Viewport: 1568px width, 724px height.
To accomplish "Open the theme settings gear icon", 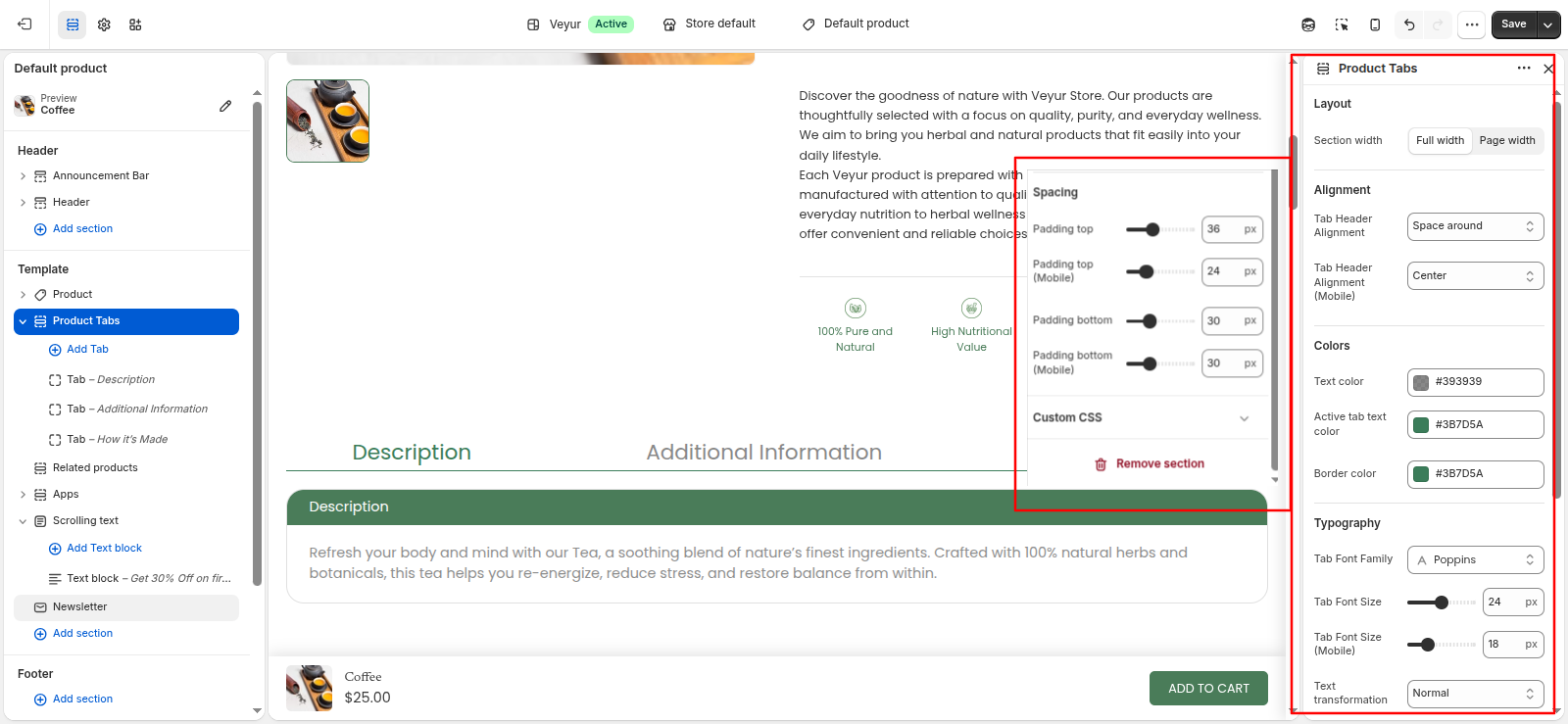I will click(104, 24).
